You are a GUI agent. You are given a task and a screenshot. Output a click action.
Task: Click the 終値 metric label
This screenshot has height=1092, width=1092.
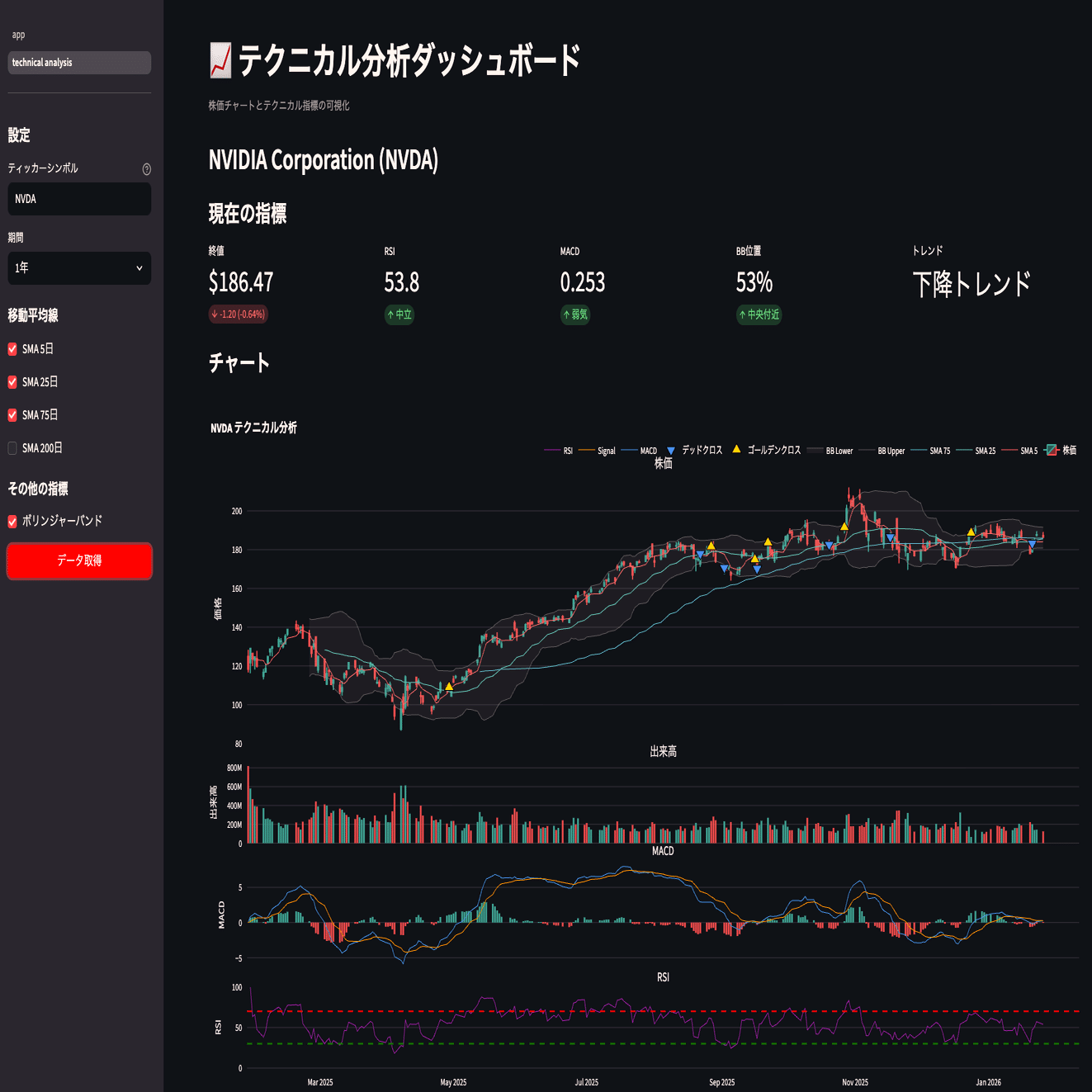tap(216, 251)
